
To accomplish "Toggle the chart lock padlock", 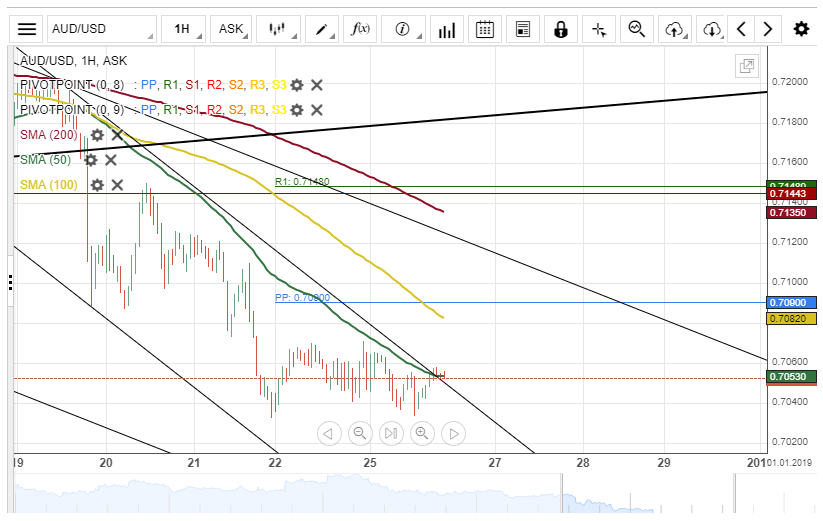I will (561, 29).
